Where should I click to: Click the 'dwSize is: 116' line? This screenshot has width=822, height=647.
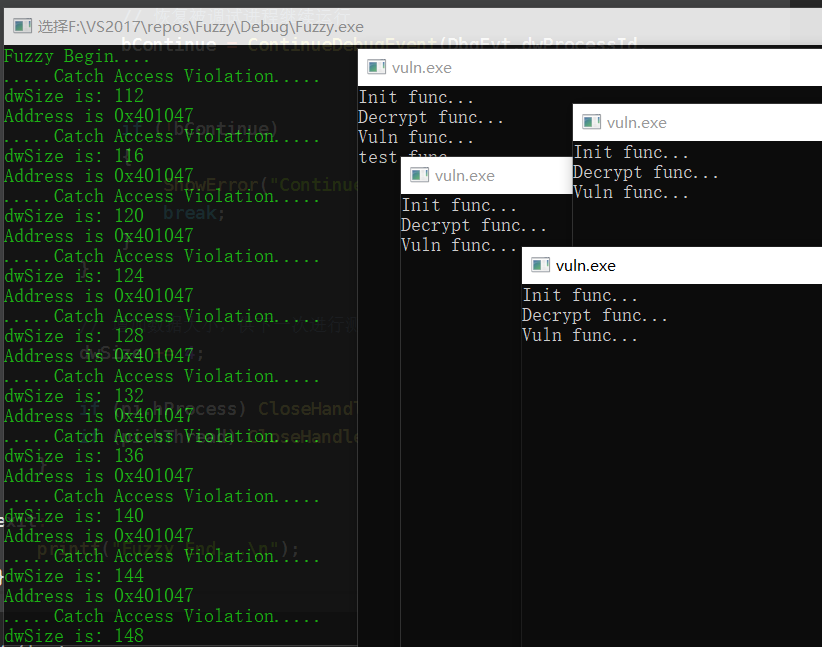point(74,156)
